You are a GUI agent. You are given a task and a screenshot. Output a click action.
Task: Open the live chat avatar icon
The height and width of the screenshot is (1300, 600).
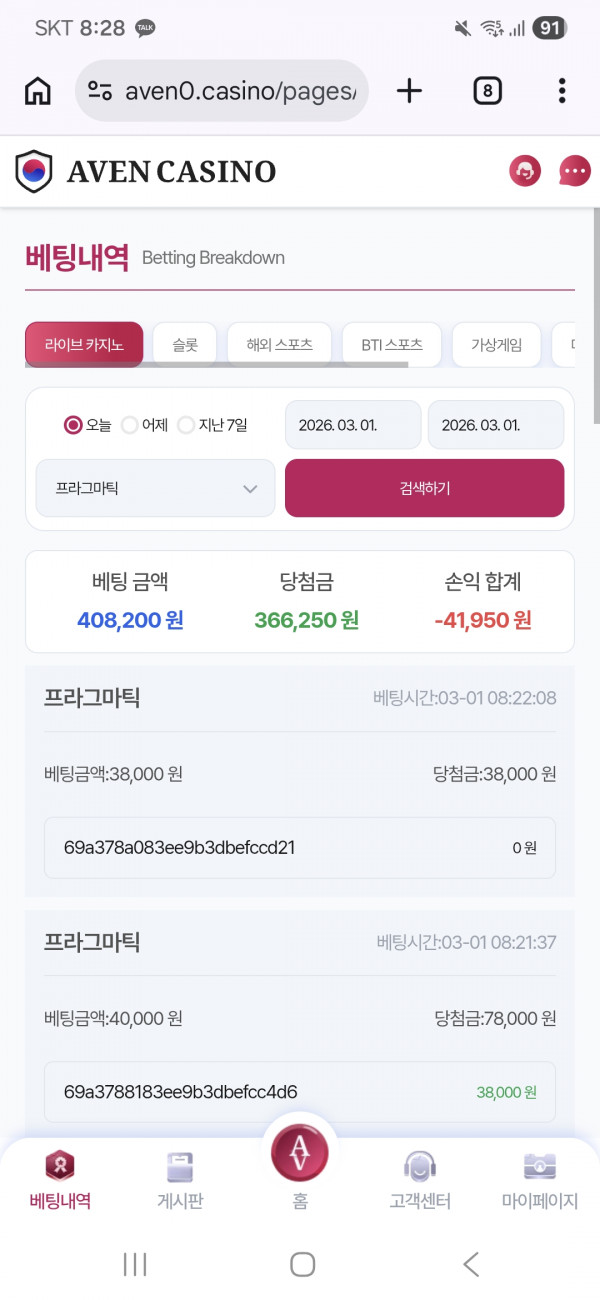(x=524, y=170)
